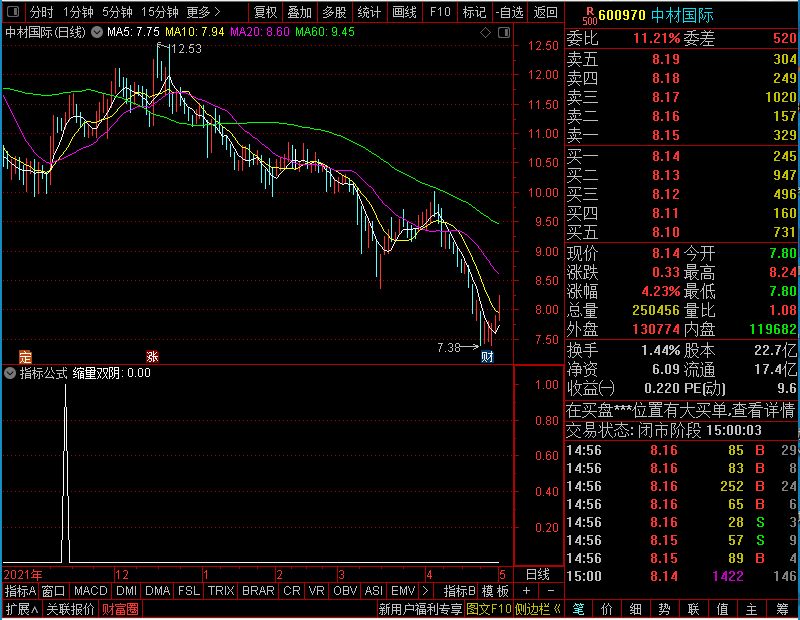Open the F10 company info
Viewport: 800px width, 620px height.
point(440,12)
